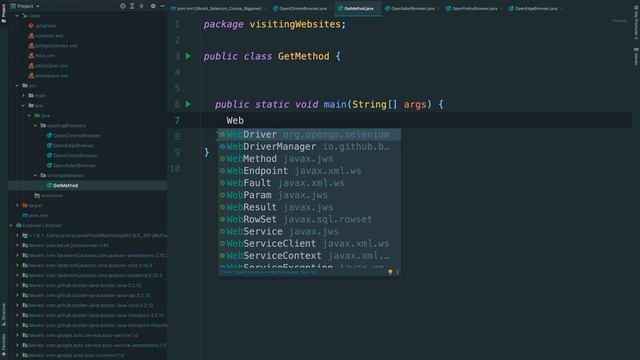Click the collapse all icon in Project panel
This screenshot has height=360, width=640.
click(141, 6)
